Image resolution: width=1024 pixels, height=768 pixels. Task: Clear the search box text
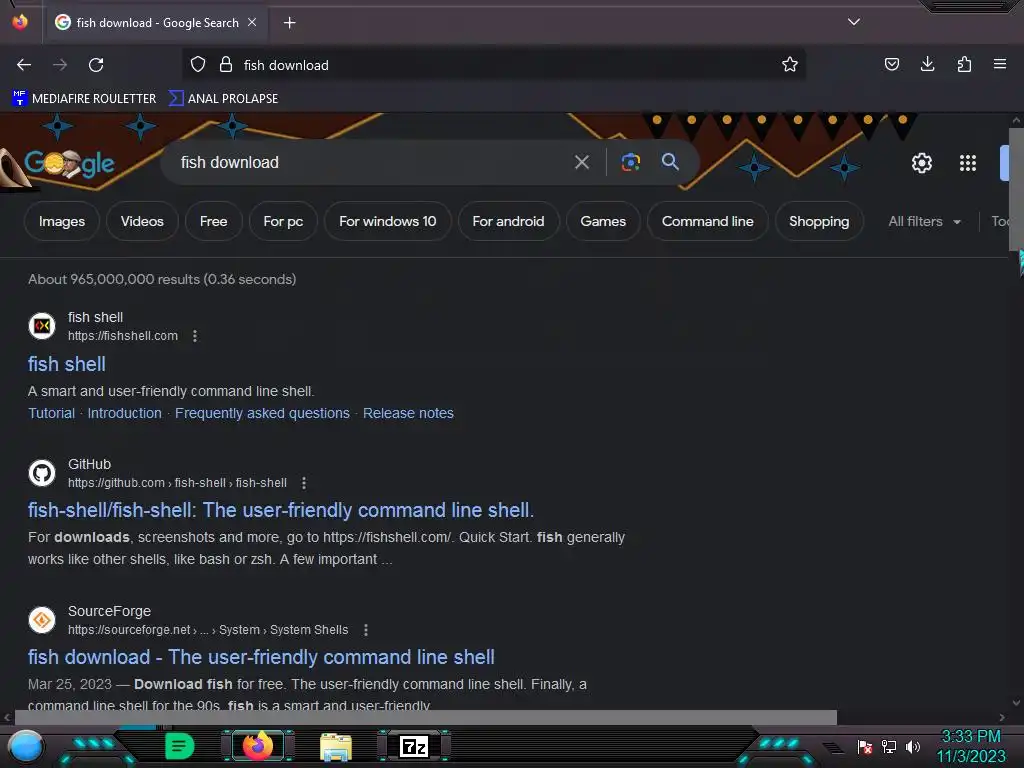click(582, 162)
